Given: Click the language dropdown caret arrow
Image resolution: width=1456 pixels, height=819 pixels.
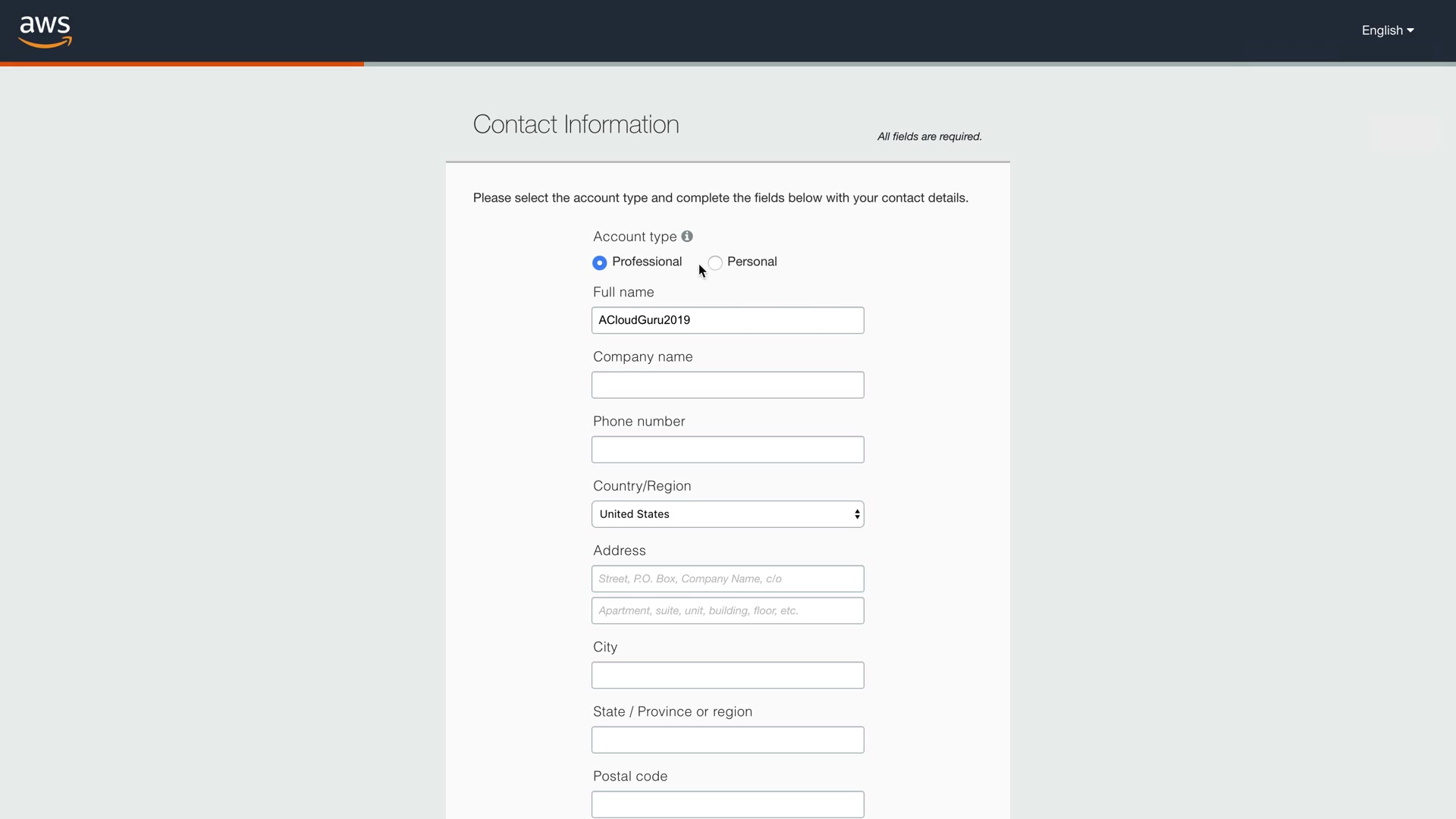Looking at the screenshot, I should coord(1410,31).
